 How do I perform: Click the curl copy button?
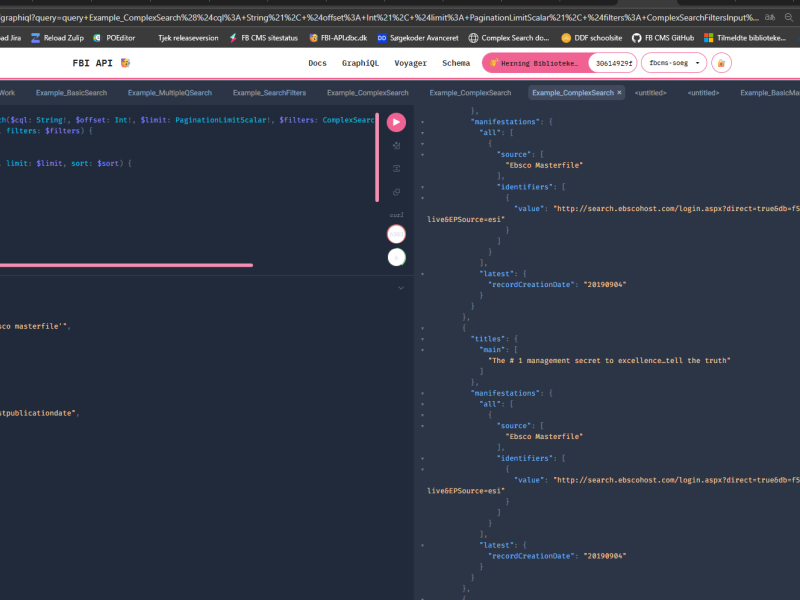pos(396,214)
